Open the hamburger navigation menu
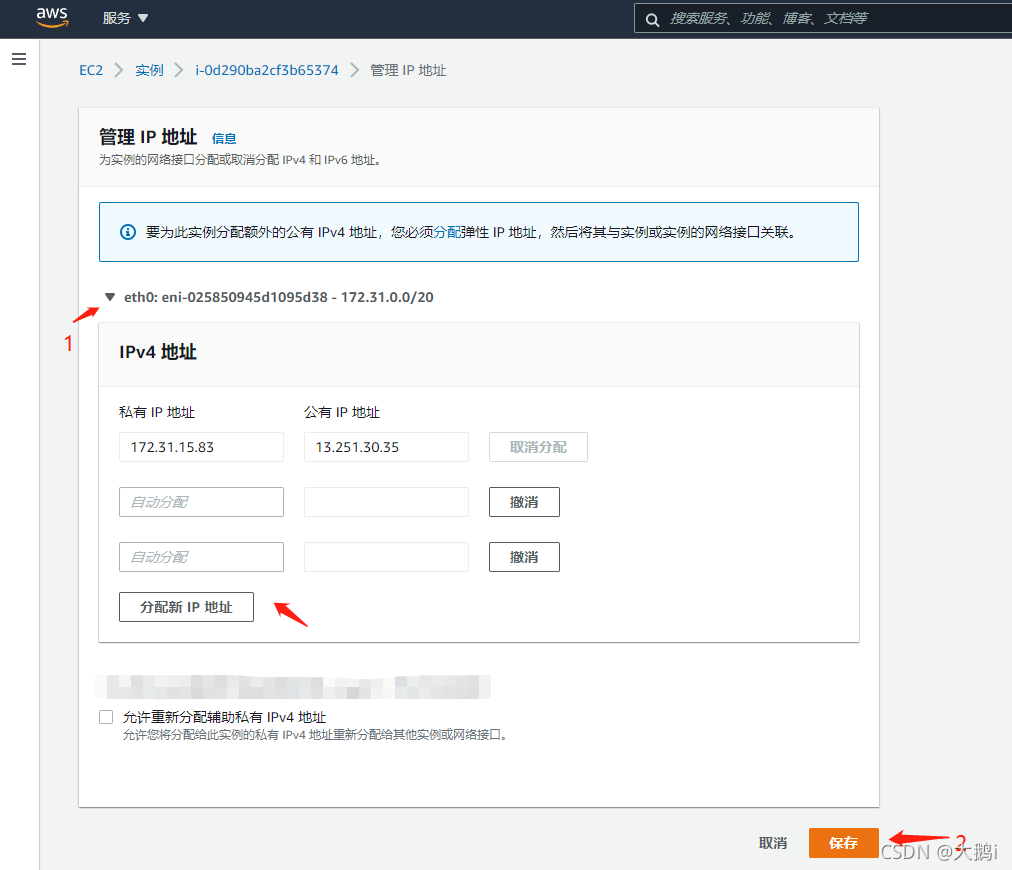 click(x=19, y=59)
